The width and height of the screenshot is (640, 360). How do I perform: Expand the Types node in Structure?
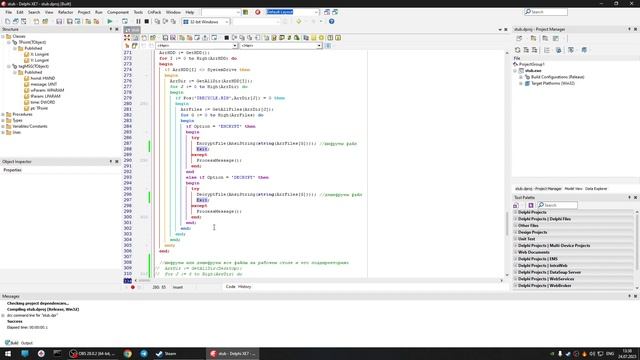click(3, 120)
